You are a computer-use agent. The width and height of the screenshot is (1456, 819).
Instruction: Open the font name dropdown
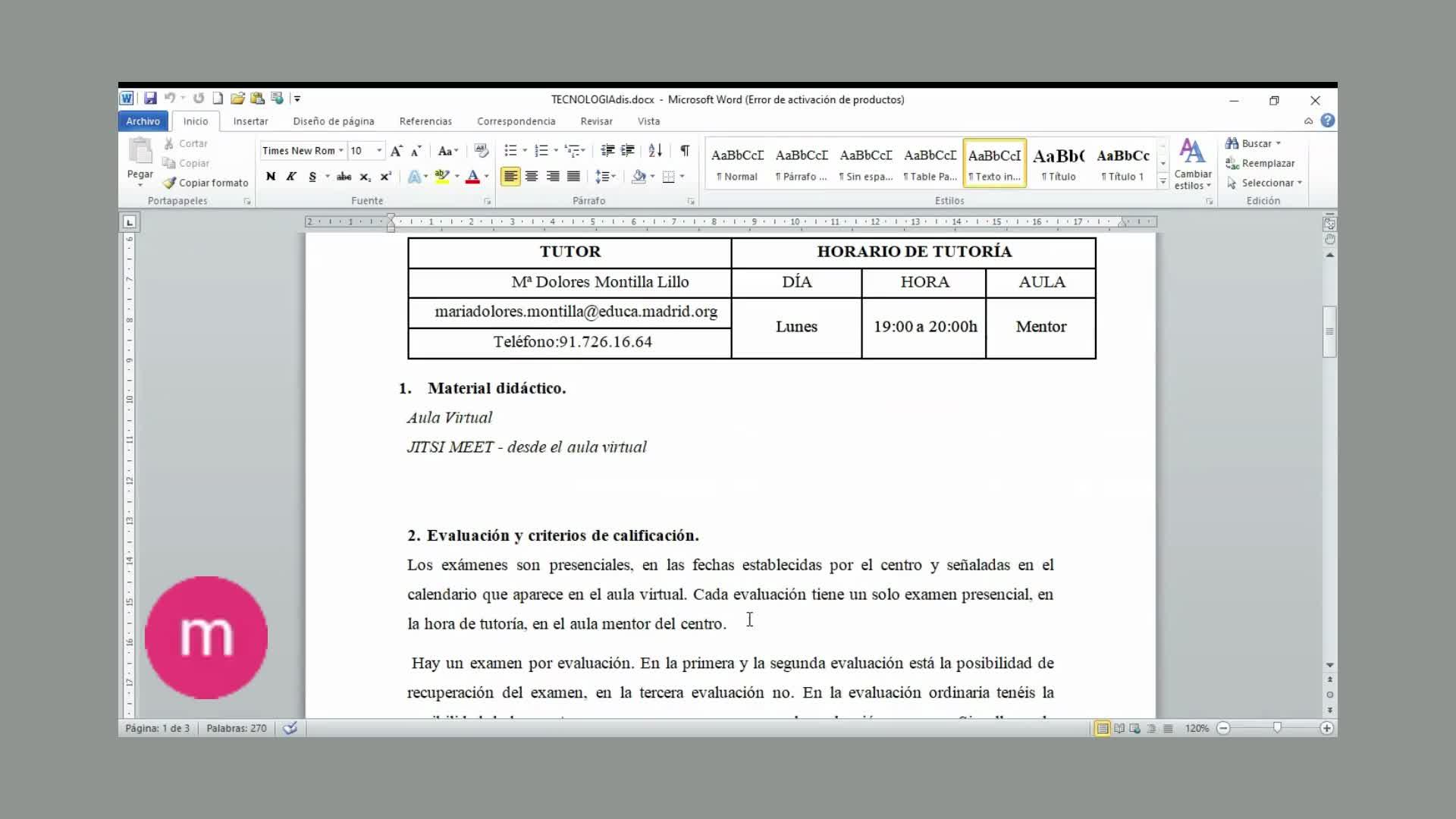click(x=341, y=150)
